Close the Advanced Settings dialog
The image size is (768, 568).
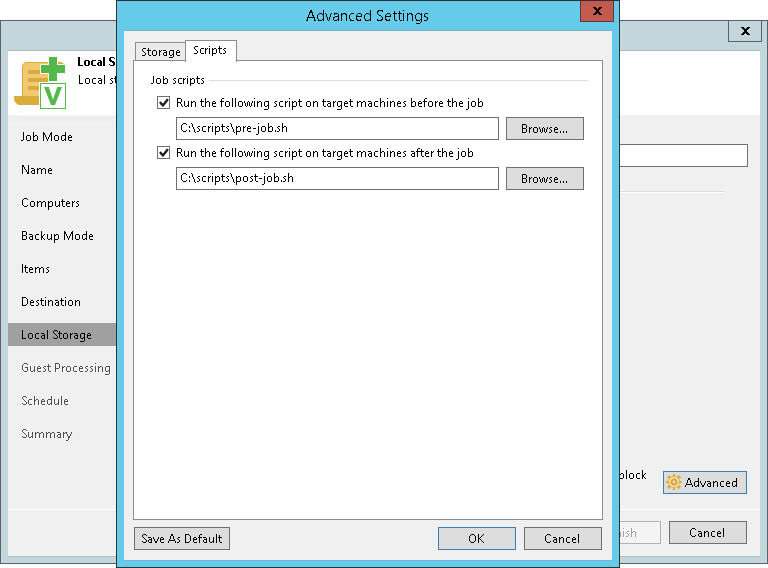pyautogui.click(x=597, y=11)
